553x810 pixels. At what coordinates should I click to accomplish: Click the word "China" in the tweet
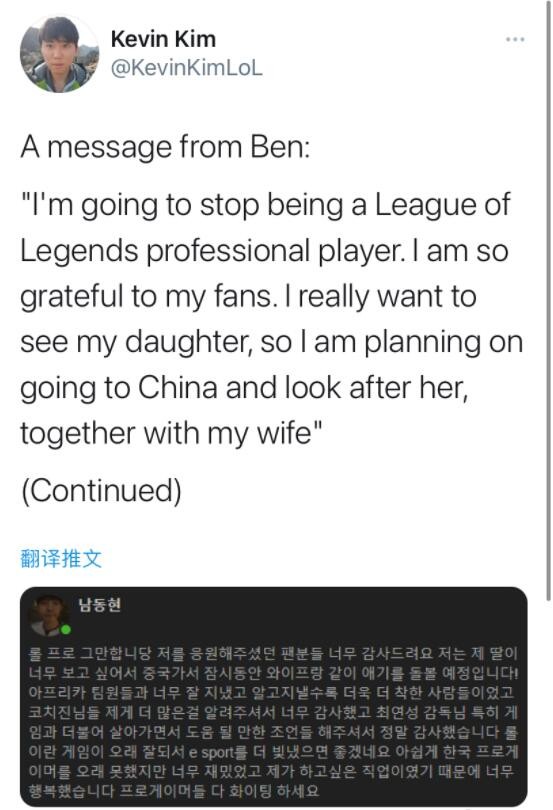pyautogui.click(x=177, y=386)
